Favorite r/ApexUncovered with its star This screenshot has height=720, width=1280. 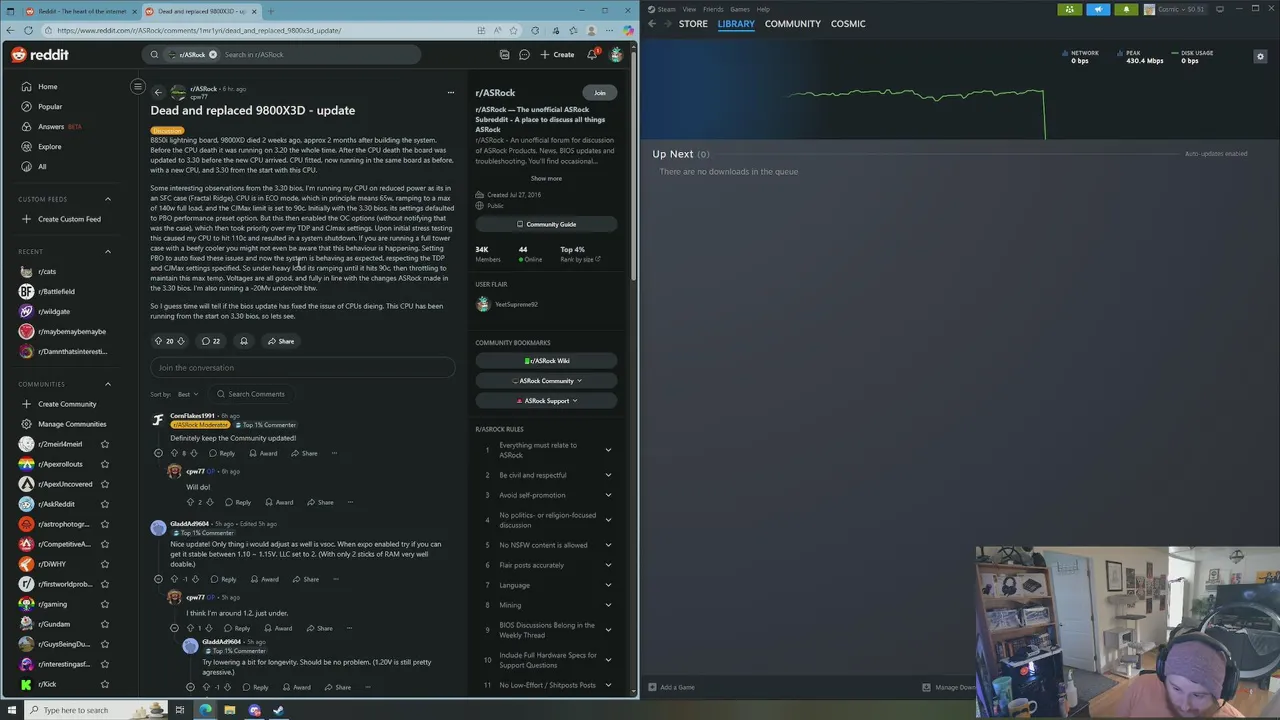tap(105, 484)
